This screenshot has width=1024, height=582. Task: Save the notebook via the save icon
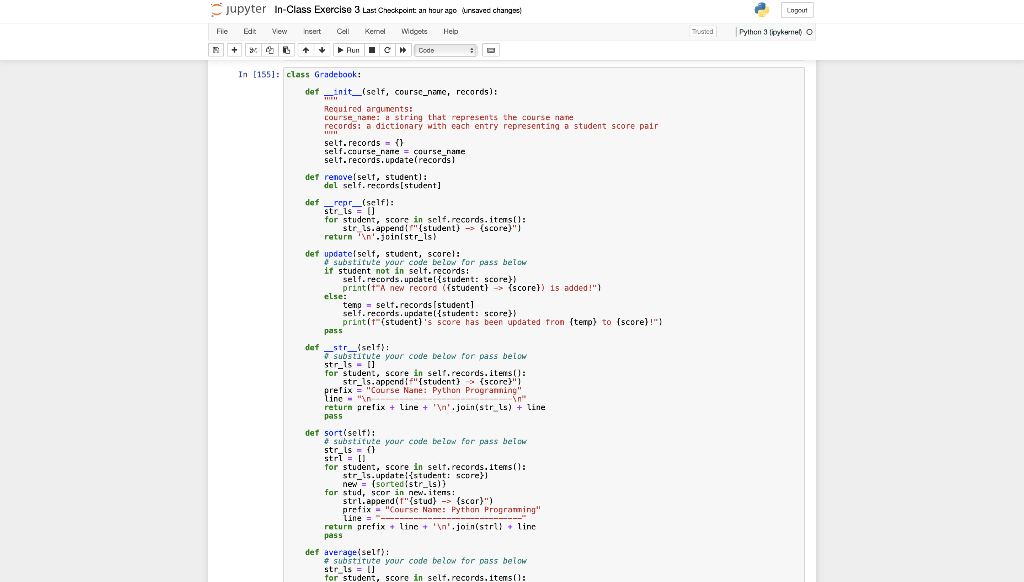pyautogui.click(x=216, y=50)
